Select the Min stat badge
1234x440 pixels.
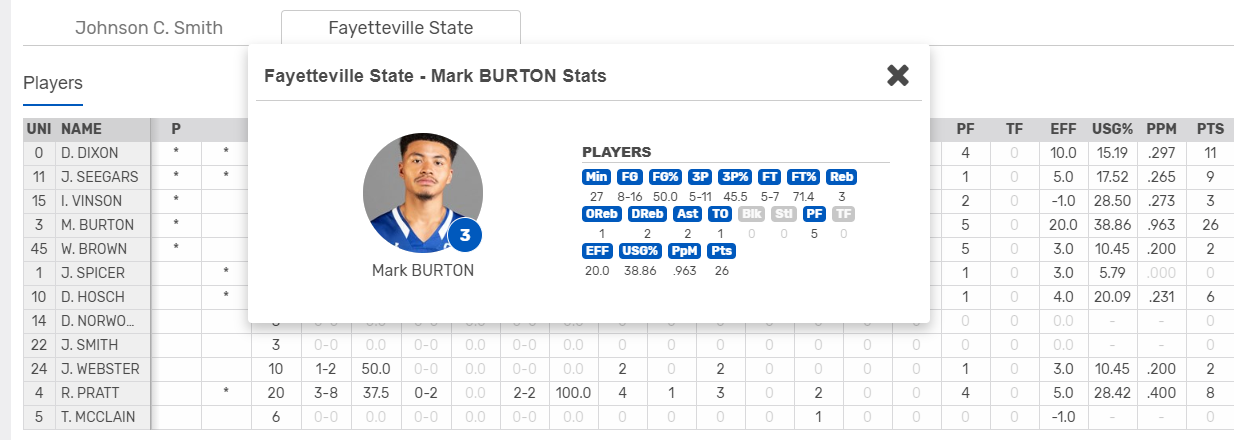(595, 177)
